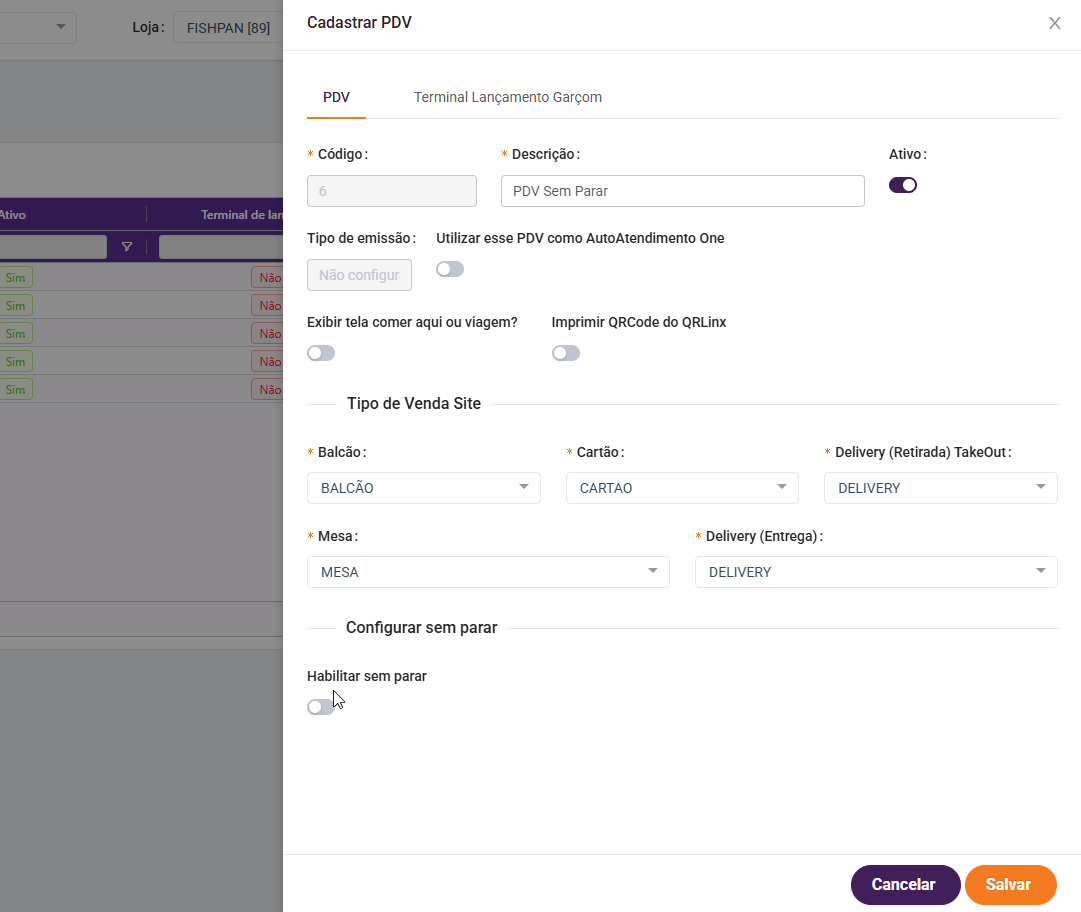The height and width of the screenshot is (912, 1081).
Task: Click the Salvar button
Action: pyautogui.click(x=1009, y=885)
